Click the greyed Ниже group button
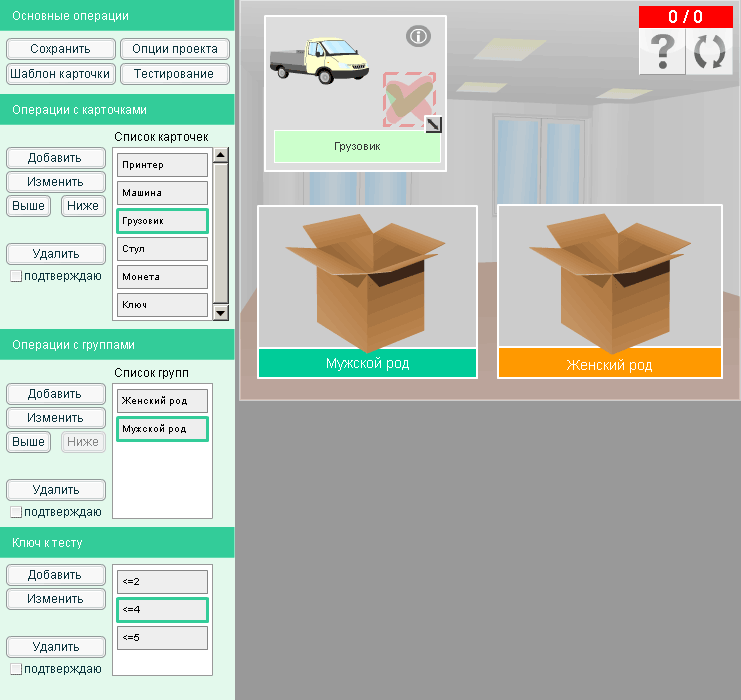The width and height of the screenshot is (741, 700). click(83, 442)
